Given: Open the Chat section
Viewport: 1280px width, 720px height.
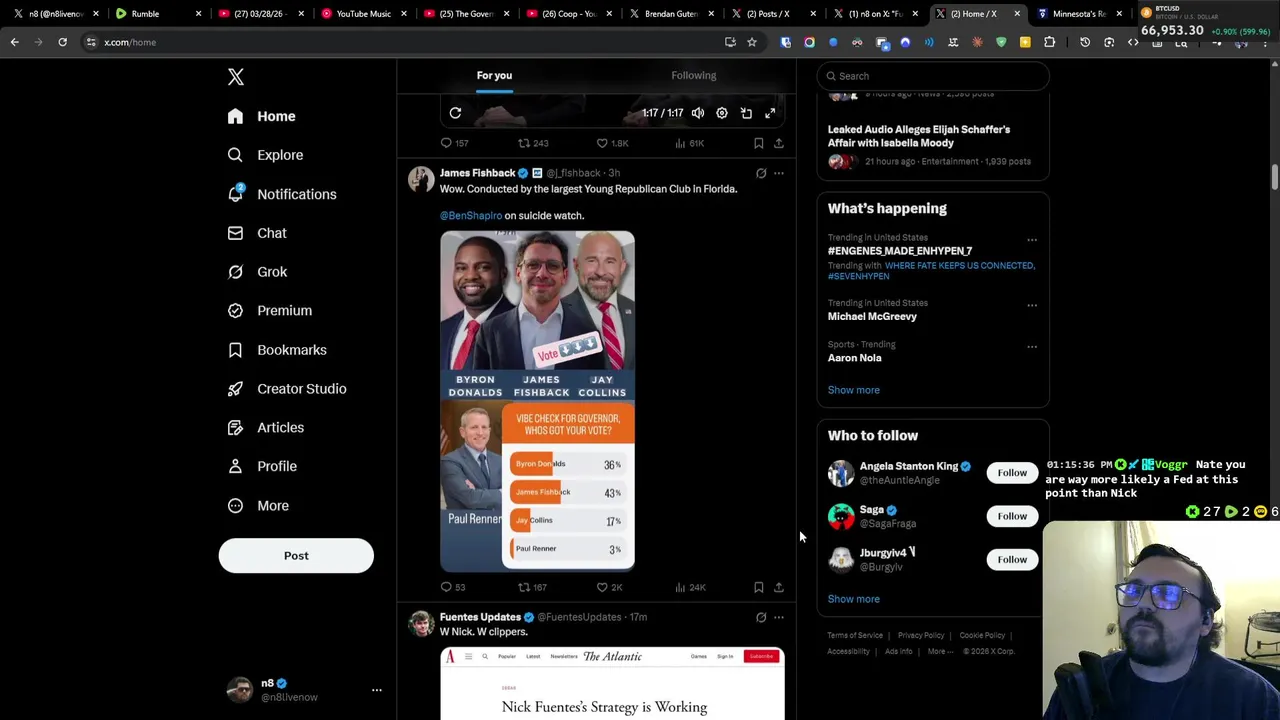Looking at the screenshot, I should (257, 233).
